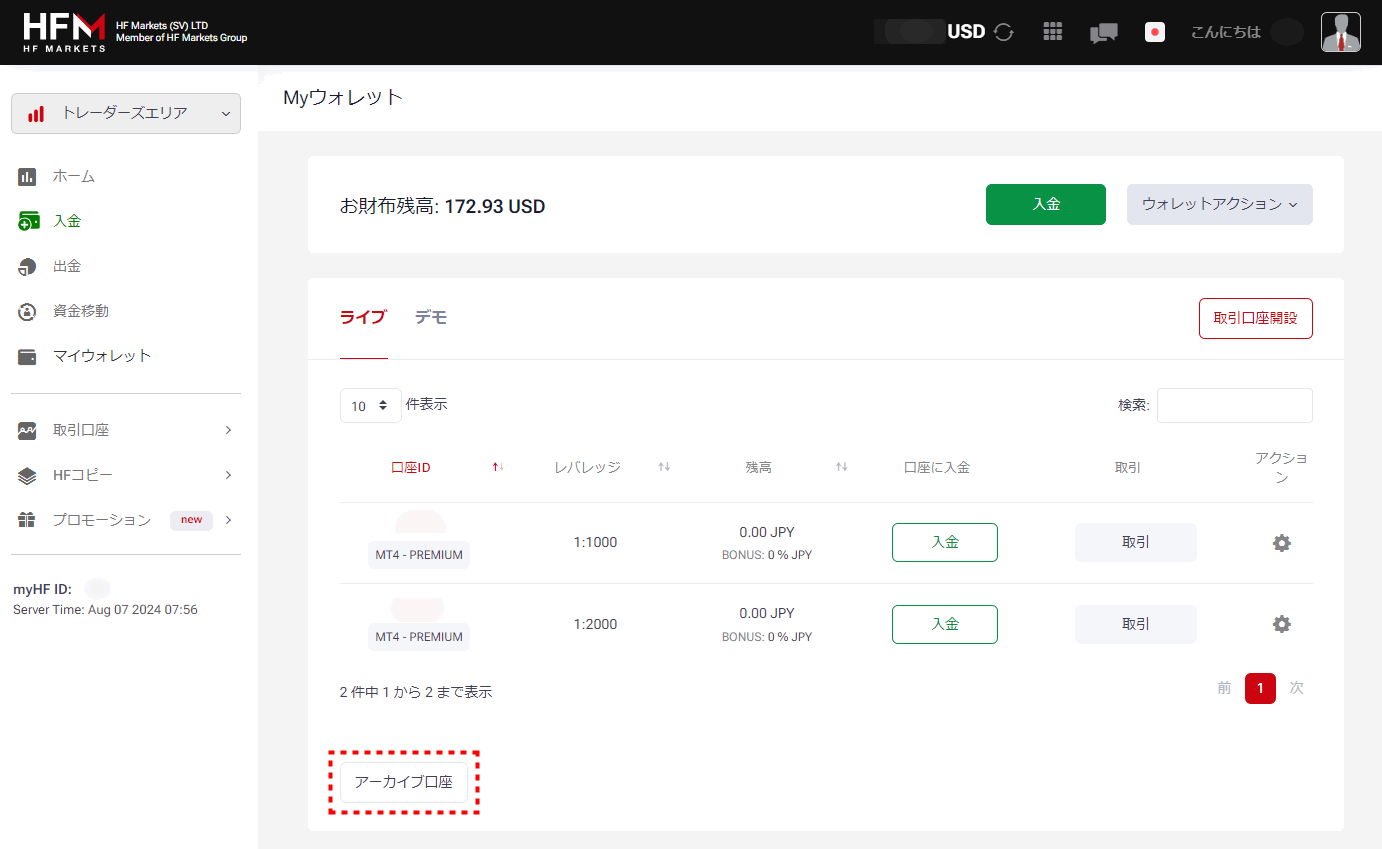
Task: Click the 取引口座開設 button
Action: coord(1255,318)
